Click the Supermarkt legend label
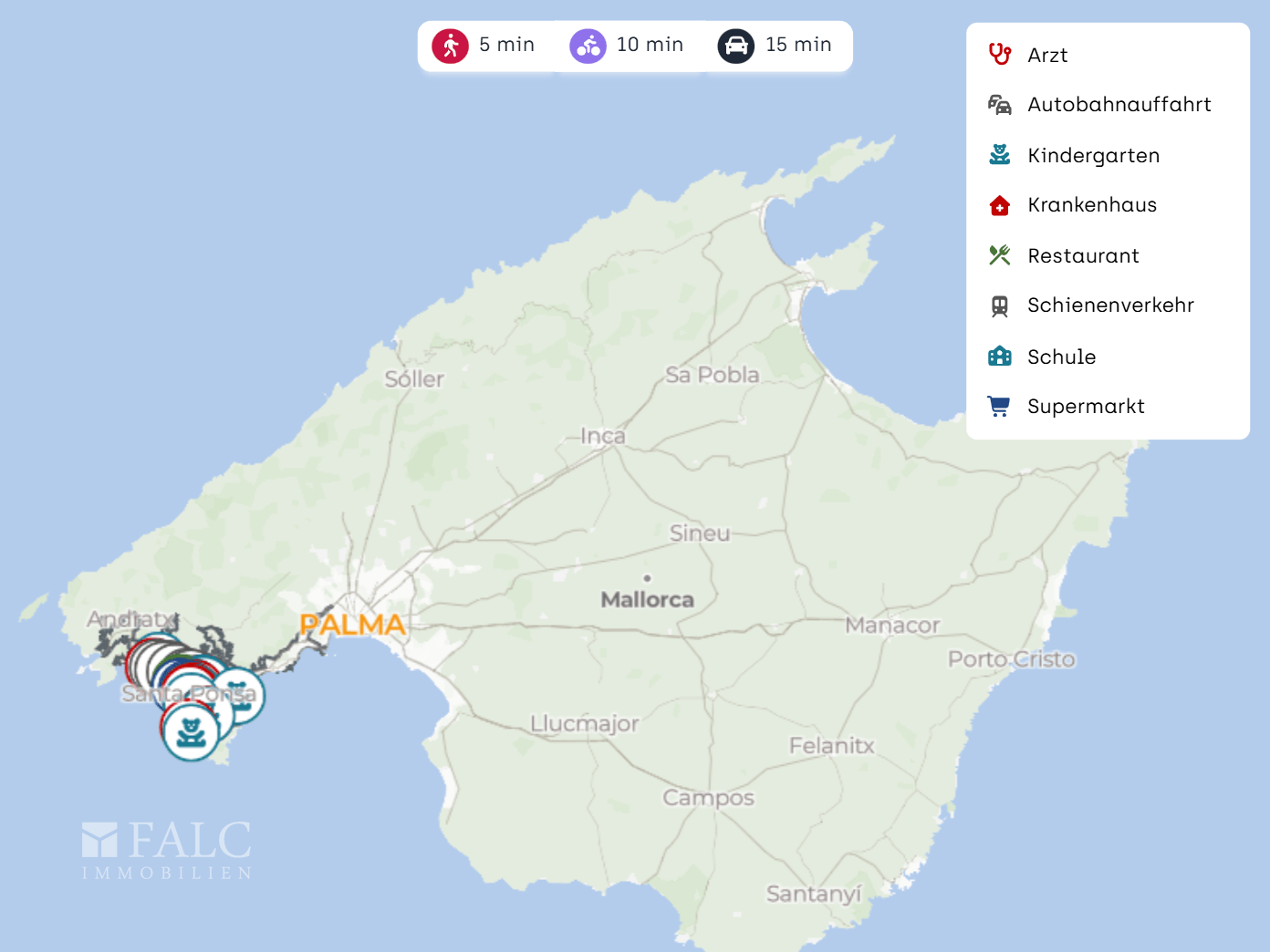The width and height of the screenshot is (1270, 952). 1086,407
